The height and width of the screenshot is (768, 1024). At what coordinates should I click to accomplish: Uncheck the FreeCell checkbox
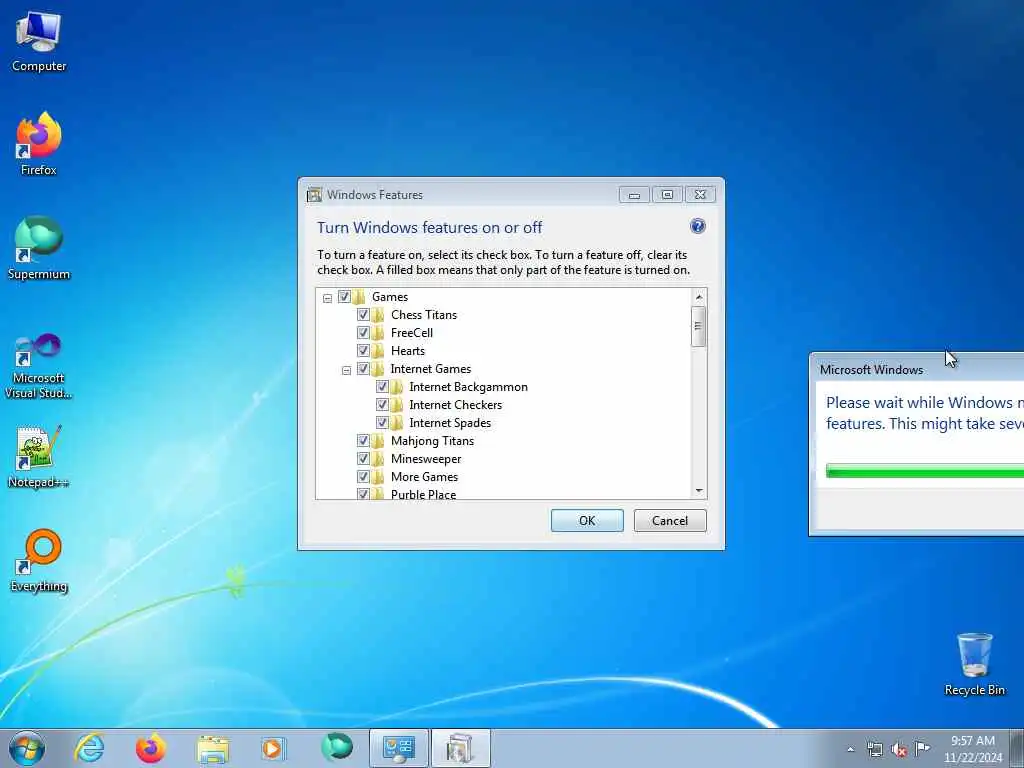point(363,332)
